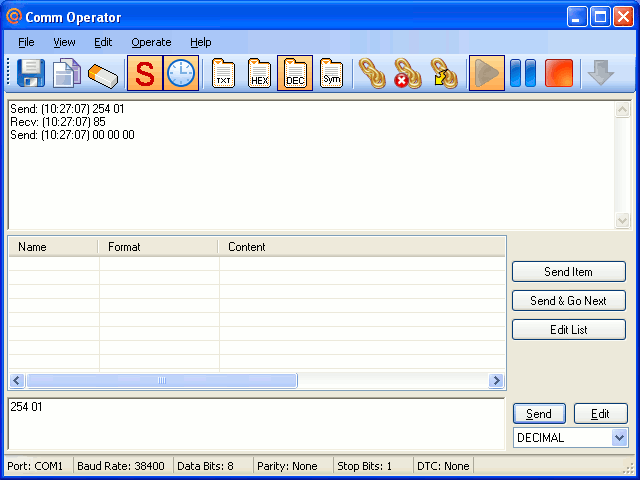Image resolution: width=640 pixels, height=480 pixels.
Task: Click the log pane scroll down arrow
Action: pyautogui.click(x=622, y=220)
